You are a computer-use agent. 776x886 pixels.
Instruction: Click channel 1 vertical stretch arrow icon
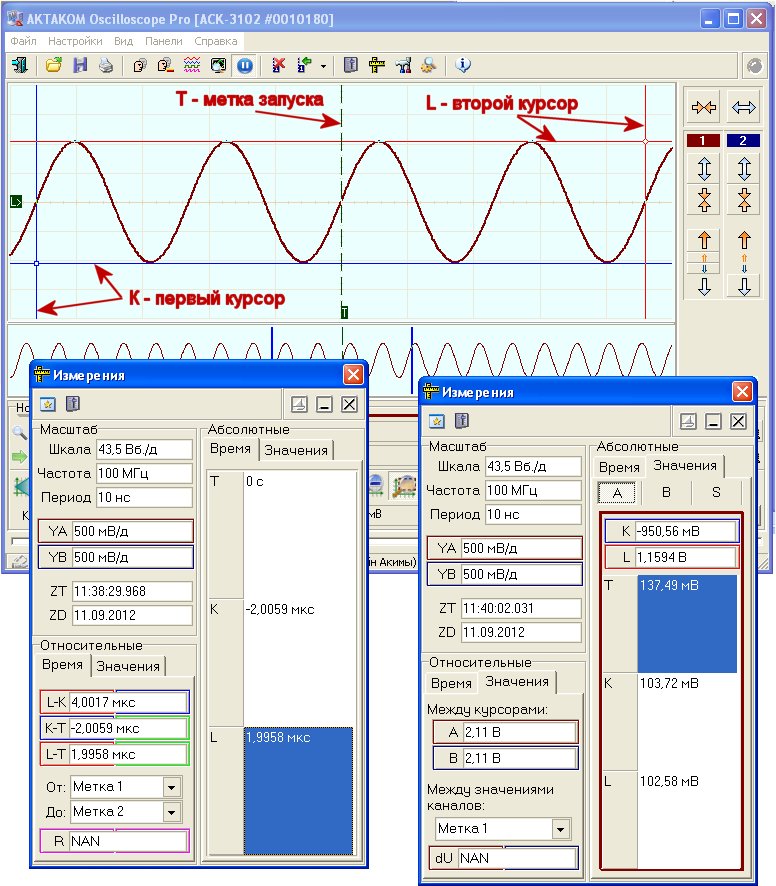click(x=704, y=168)
